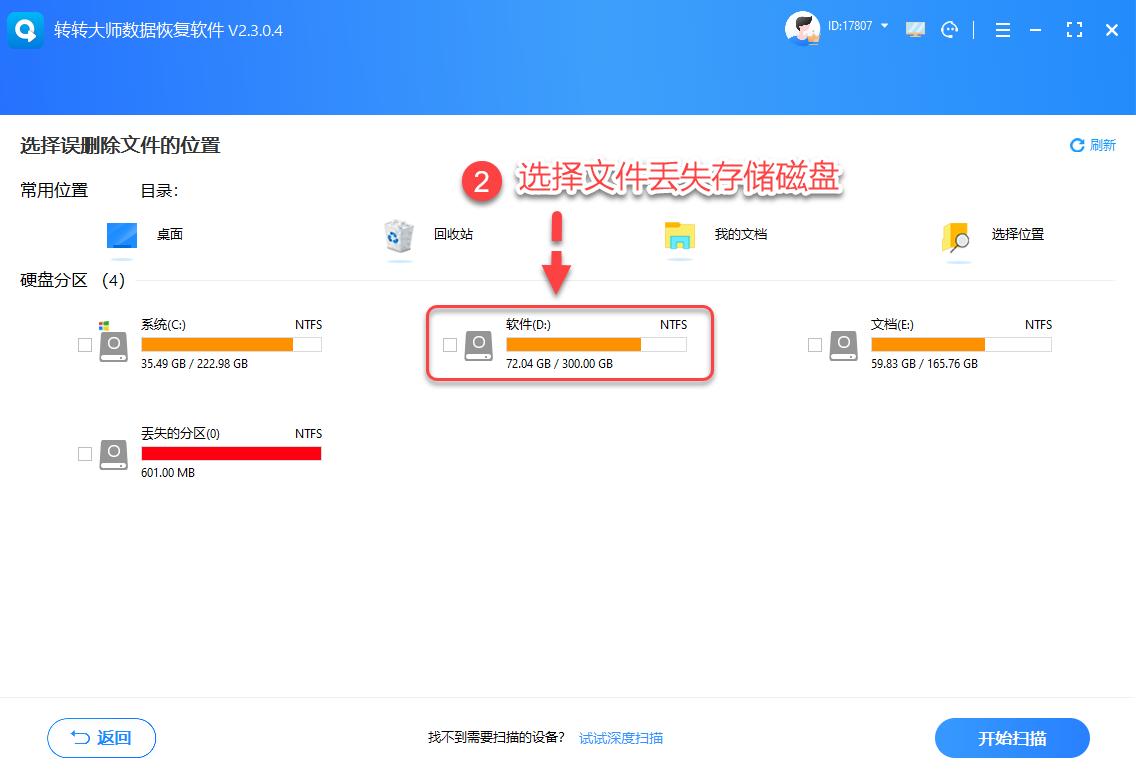Click the C: drive usage bar
This screenshot has width=1136, height=778.
click(x=231, y=345)
